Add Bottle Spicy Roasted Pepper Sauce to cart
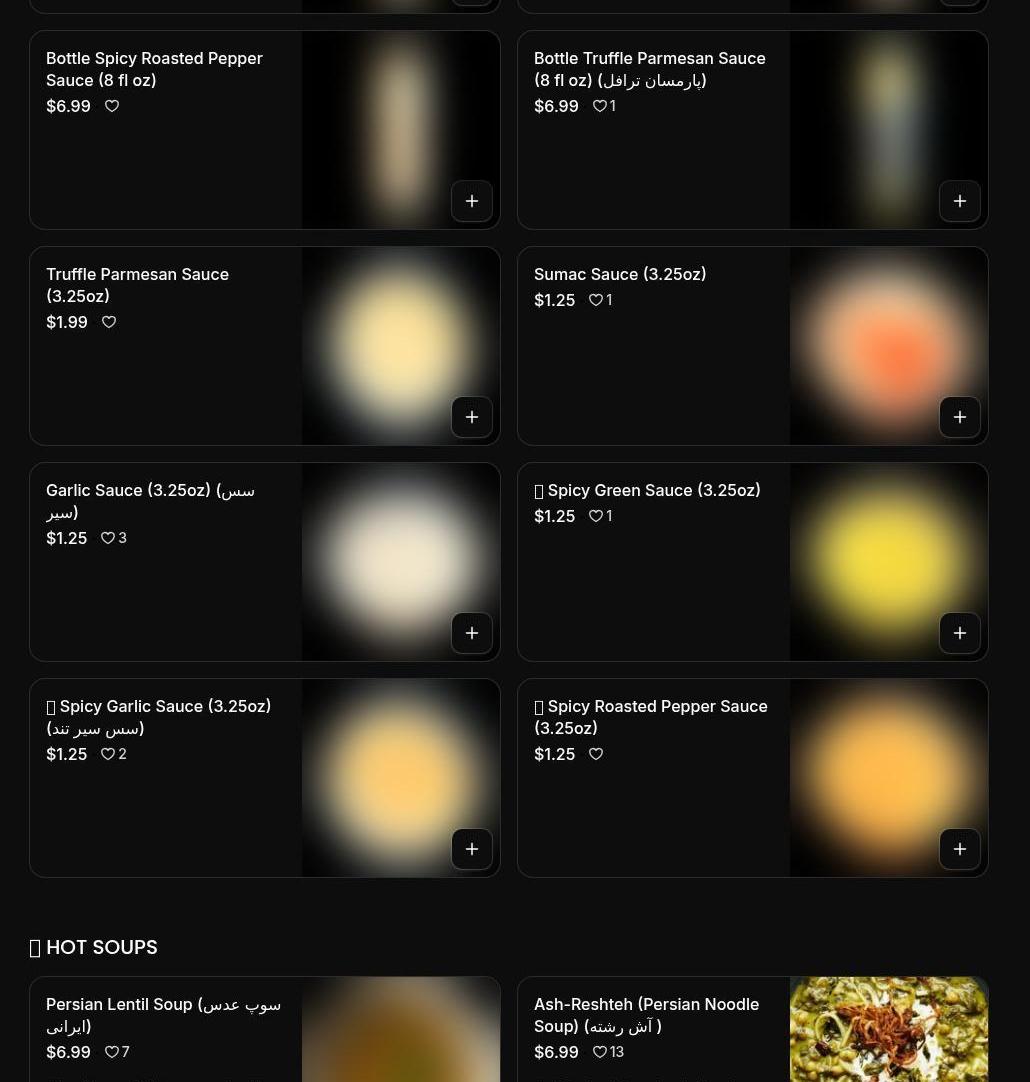The image size is (1030, 1082). (472, 201)
